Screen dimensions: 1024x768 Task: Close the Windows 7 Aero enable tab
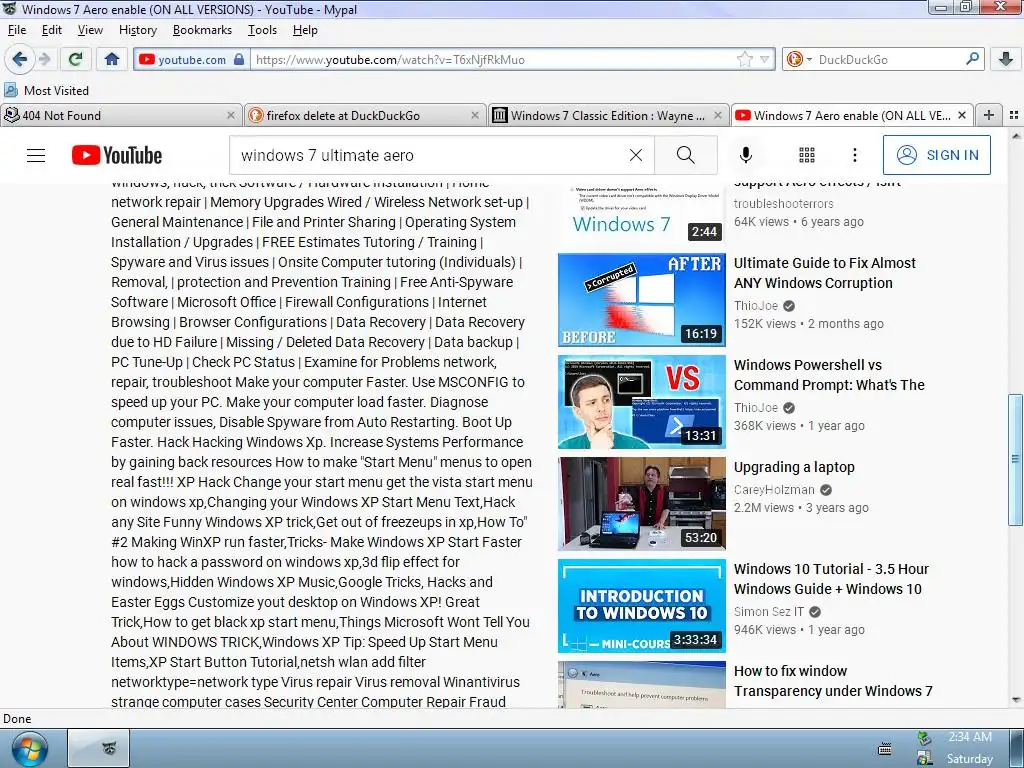(x=961, y=116)
